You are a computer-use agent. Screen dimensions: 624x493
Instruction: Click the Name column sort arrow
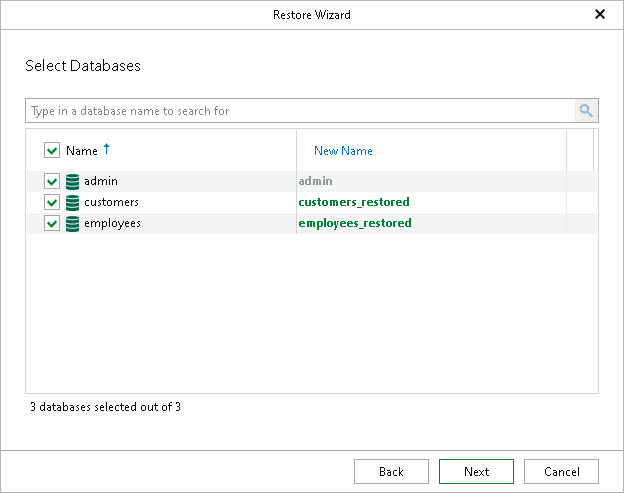point(107,150)
